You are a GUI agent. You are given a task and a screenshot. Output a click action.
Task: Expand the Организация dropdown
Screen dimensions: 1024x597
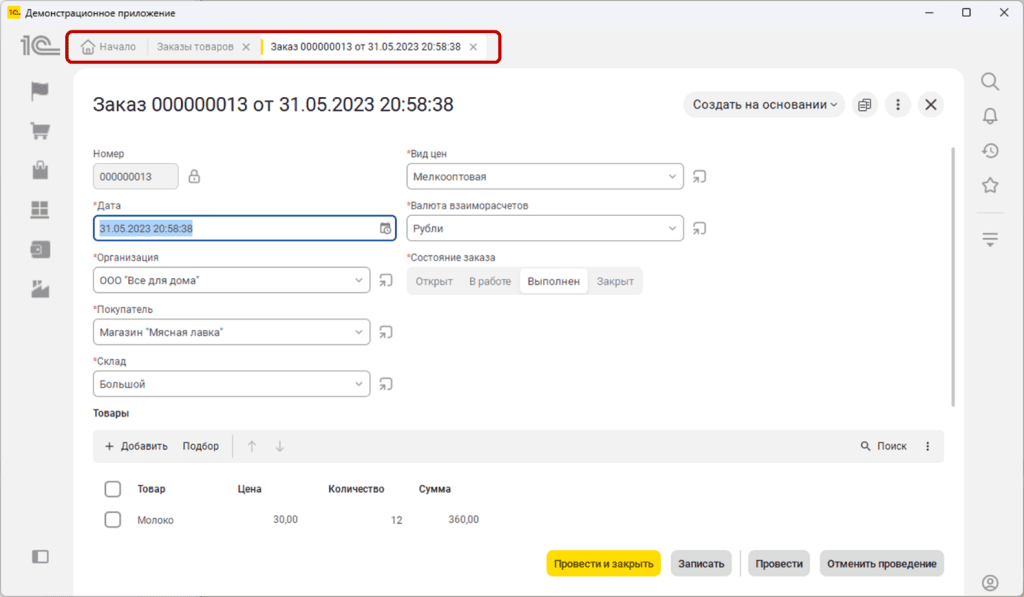click(359, 280)
